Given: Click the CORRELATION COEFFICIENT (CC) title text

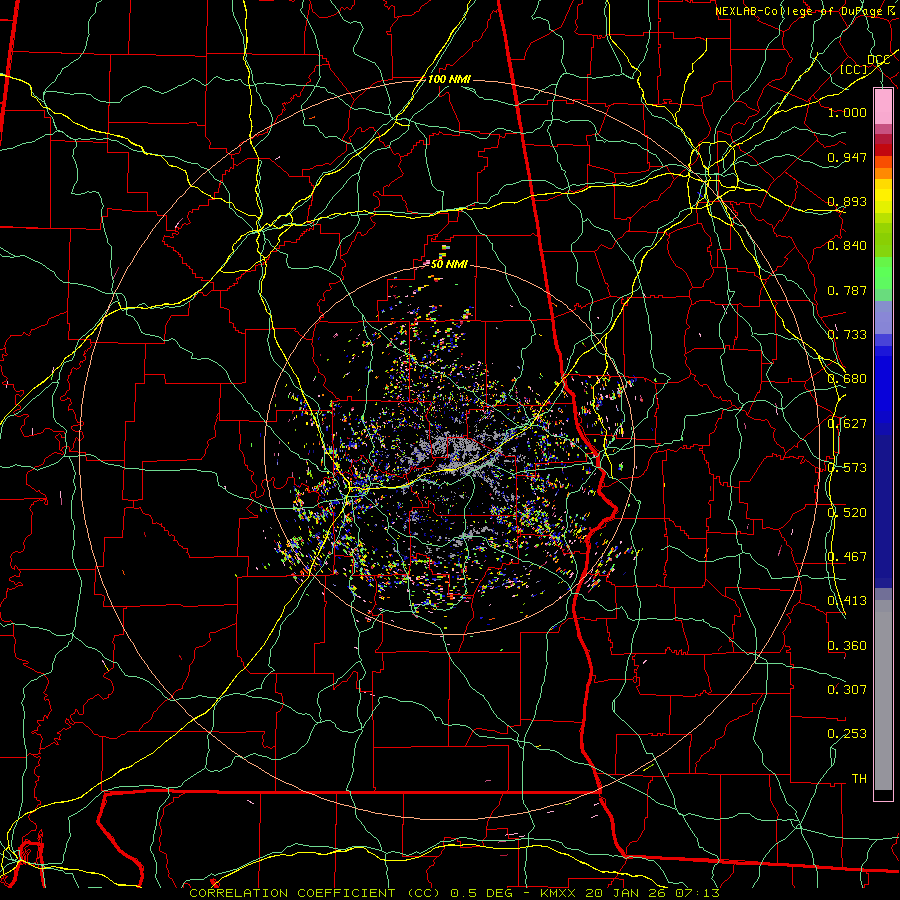Looking at the screenshot, I should (x=315, y=893).
